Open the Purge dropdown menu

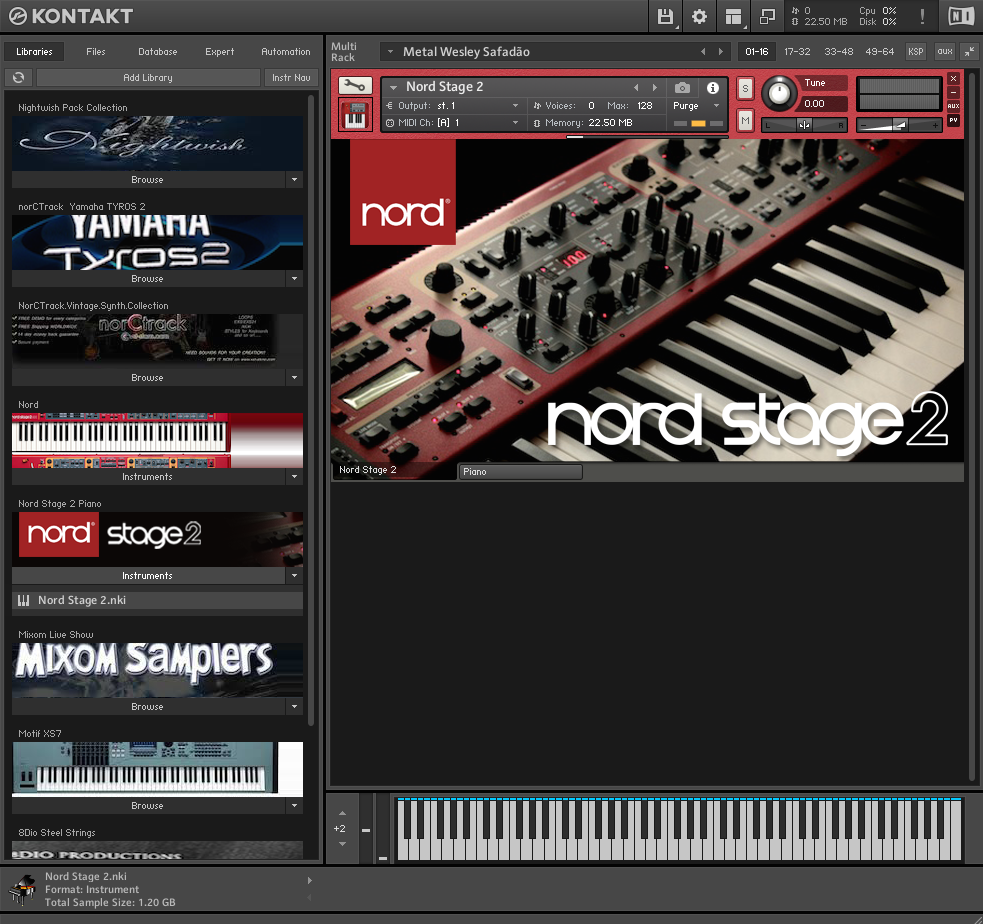pos(715,105)
